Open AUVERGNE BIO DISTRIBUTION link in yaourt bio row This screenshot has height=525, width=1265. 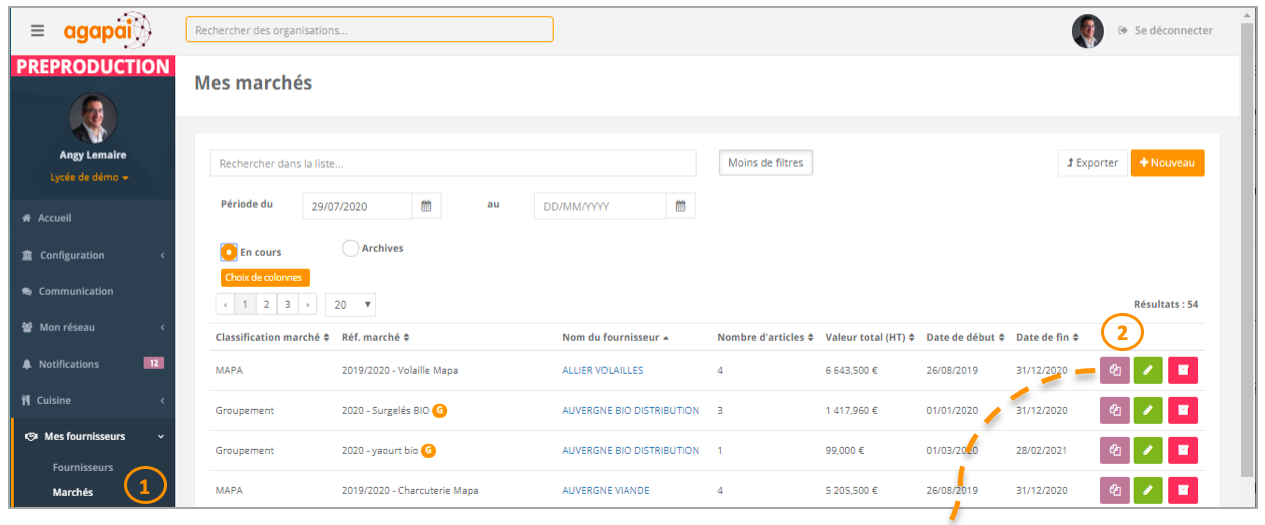630,450
